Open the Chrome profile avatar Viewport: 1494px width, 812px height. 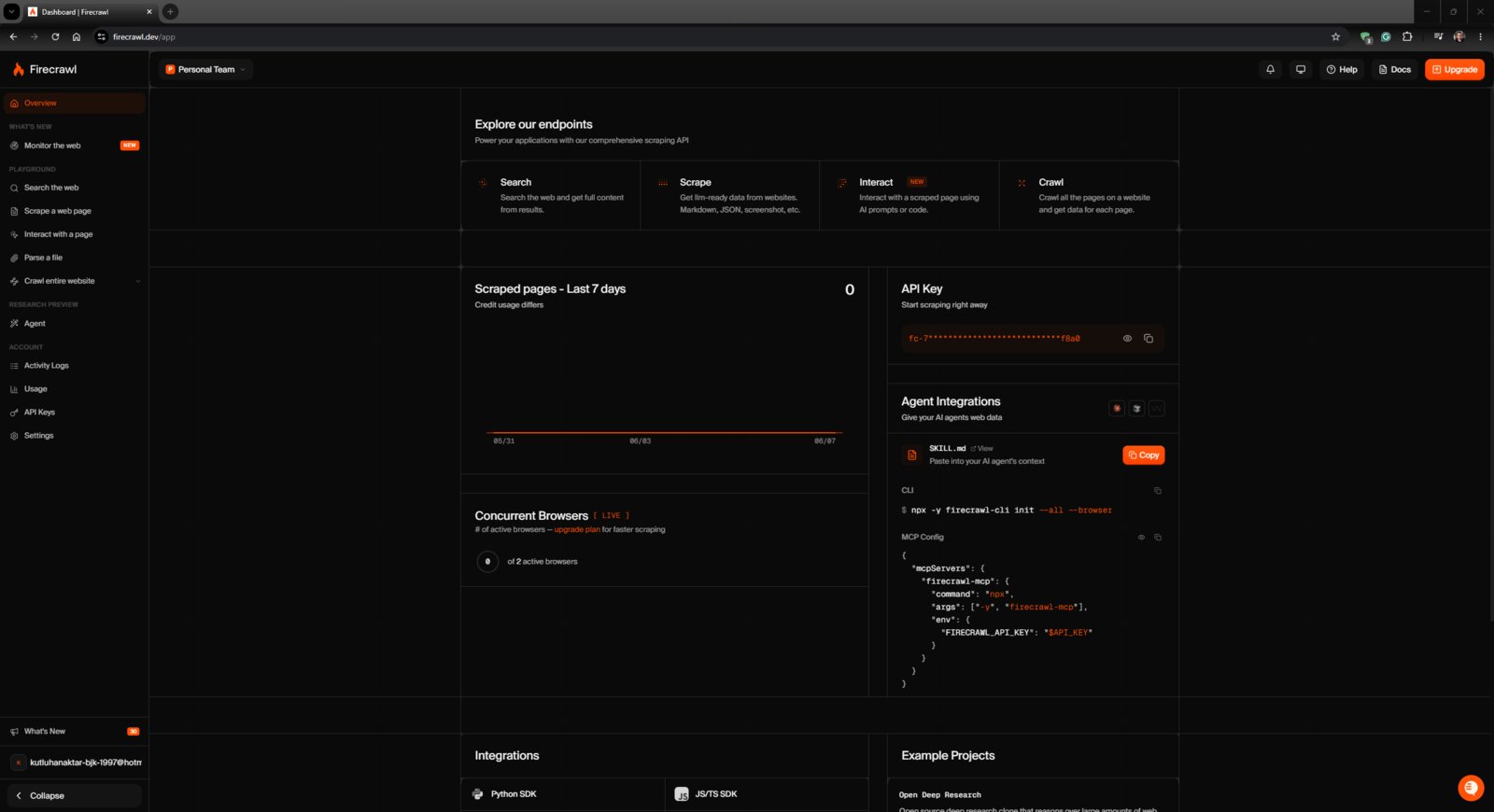[1459, 37]
